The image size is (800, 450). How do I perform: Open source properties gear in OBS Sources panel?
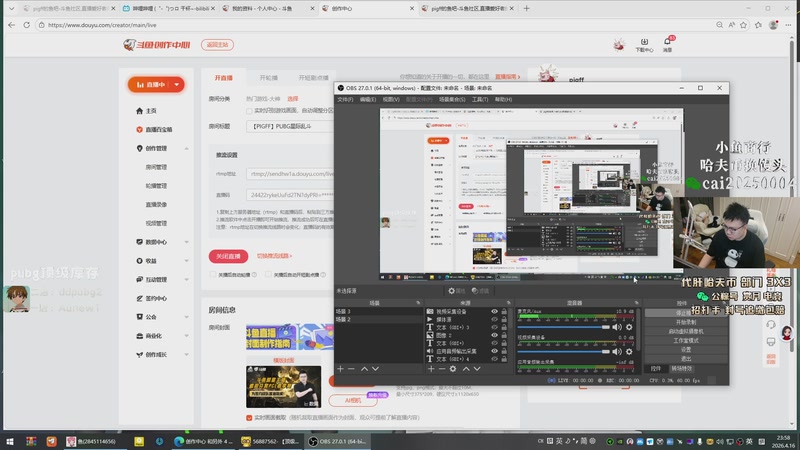(453, 369)
